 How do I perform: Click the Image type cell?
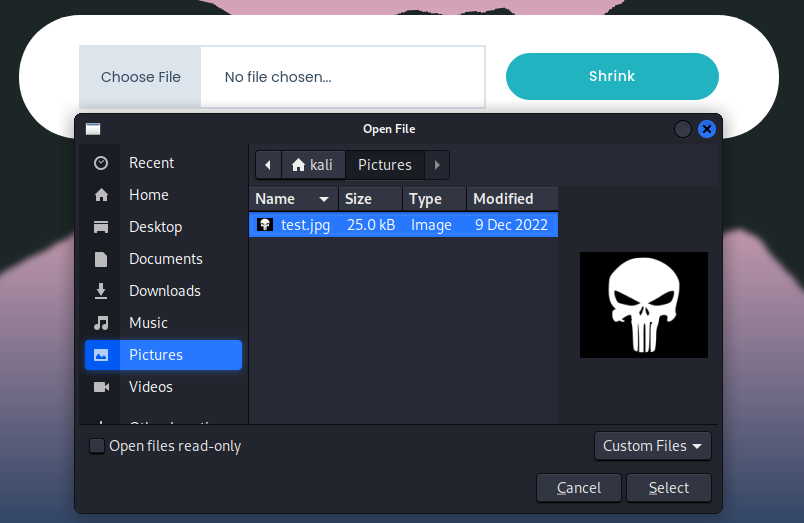coord(431,225)
